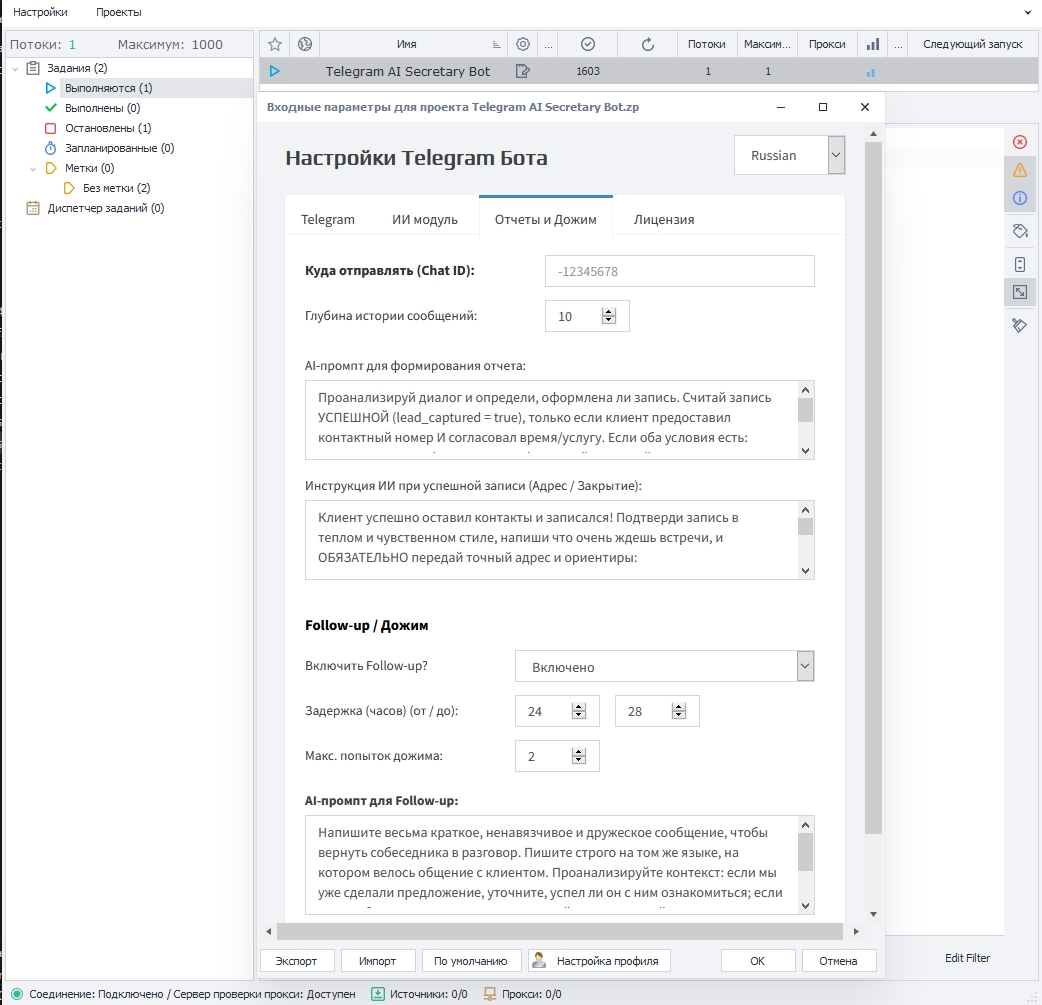Switch to the Лицензия tab
This screenshot has height=1005, width=1042.
pos(664,219)
